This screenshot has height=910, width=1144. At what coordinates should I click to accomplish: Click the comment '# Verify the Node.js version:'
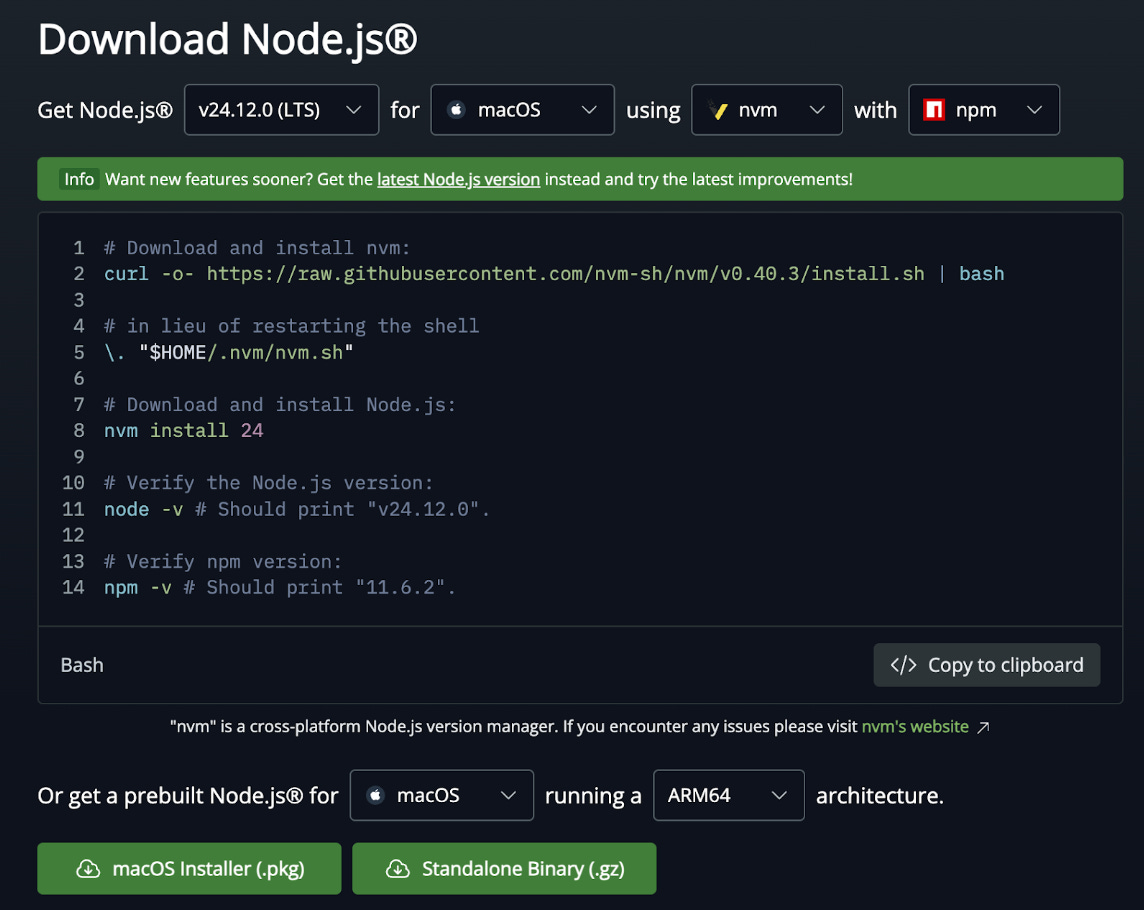pyautogui.click(x=268, y=482)
